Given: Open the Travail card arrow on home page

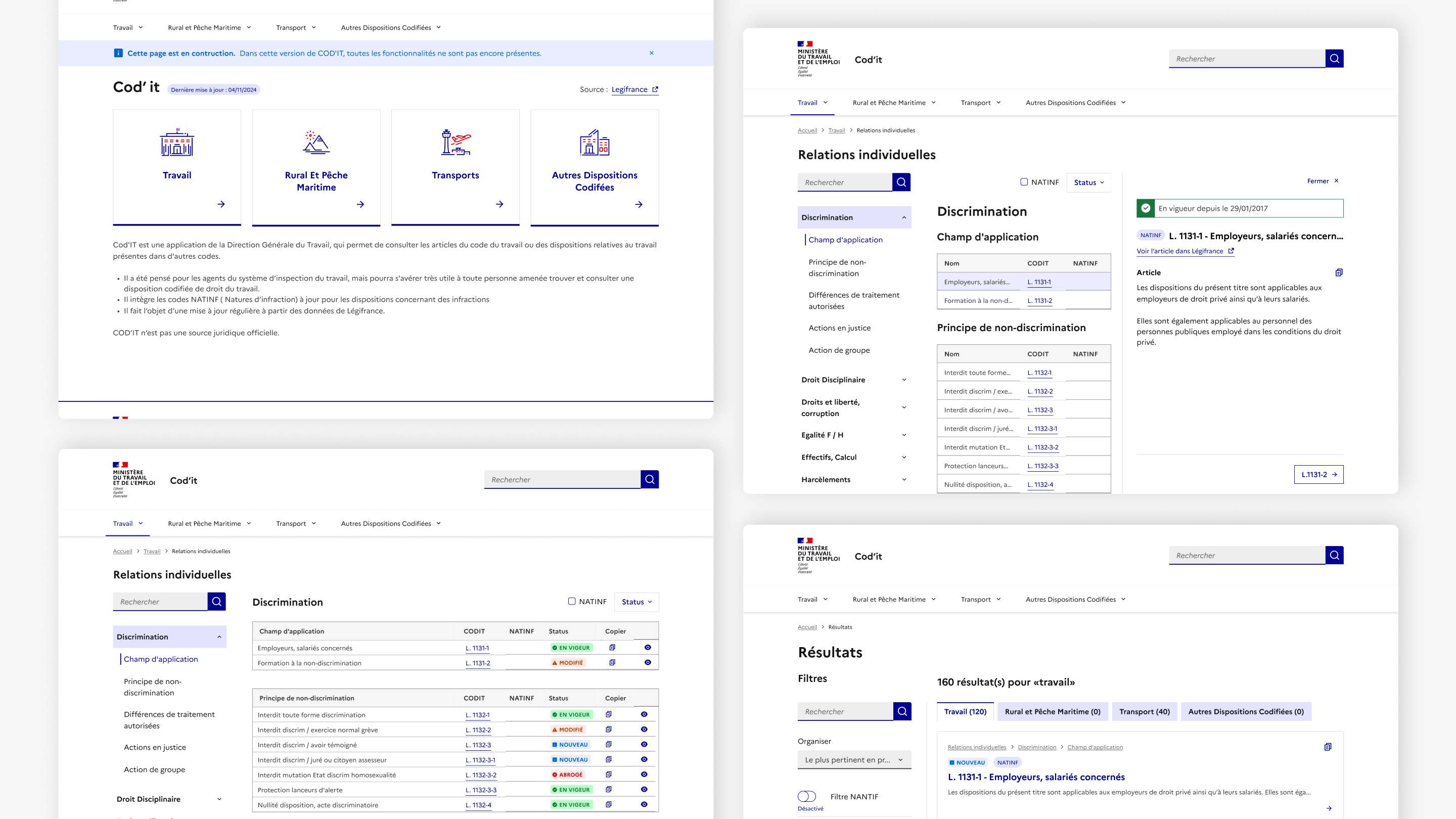Looking at the screenshot, I should pyautogui.click(x=221, y=204).
